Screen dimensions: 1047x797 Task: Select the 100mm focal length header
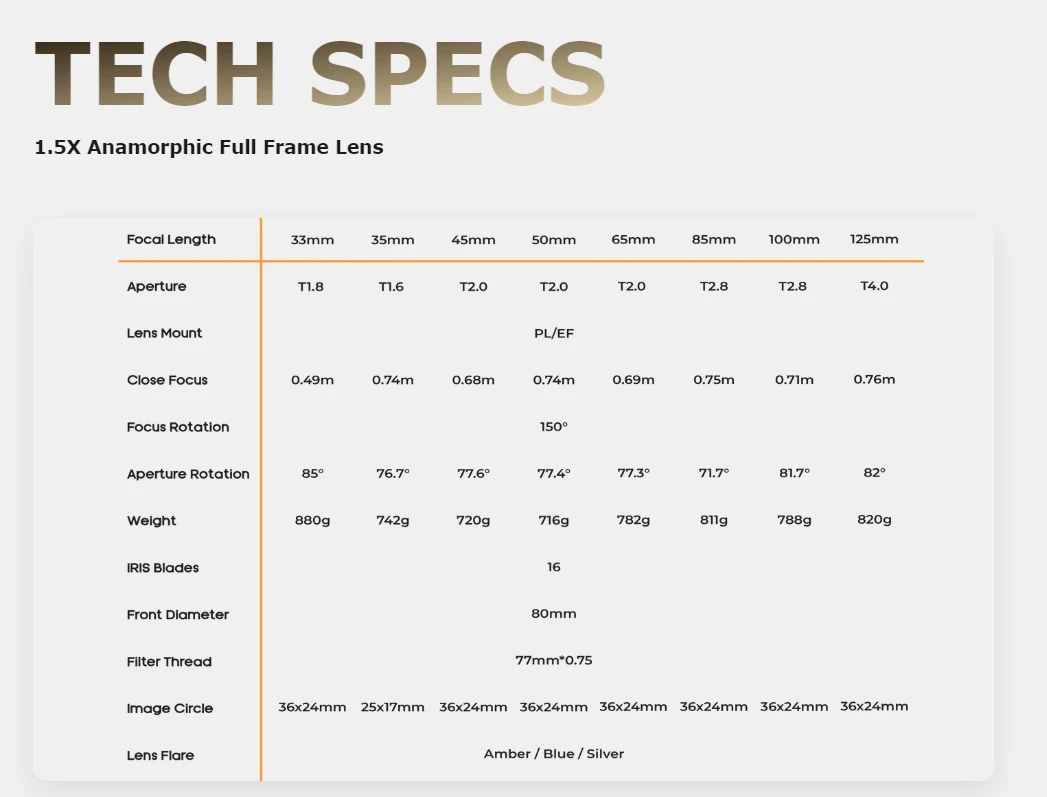(x=794, y=239)
